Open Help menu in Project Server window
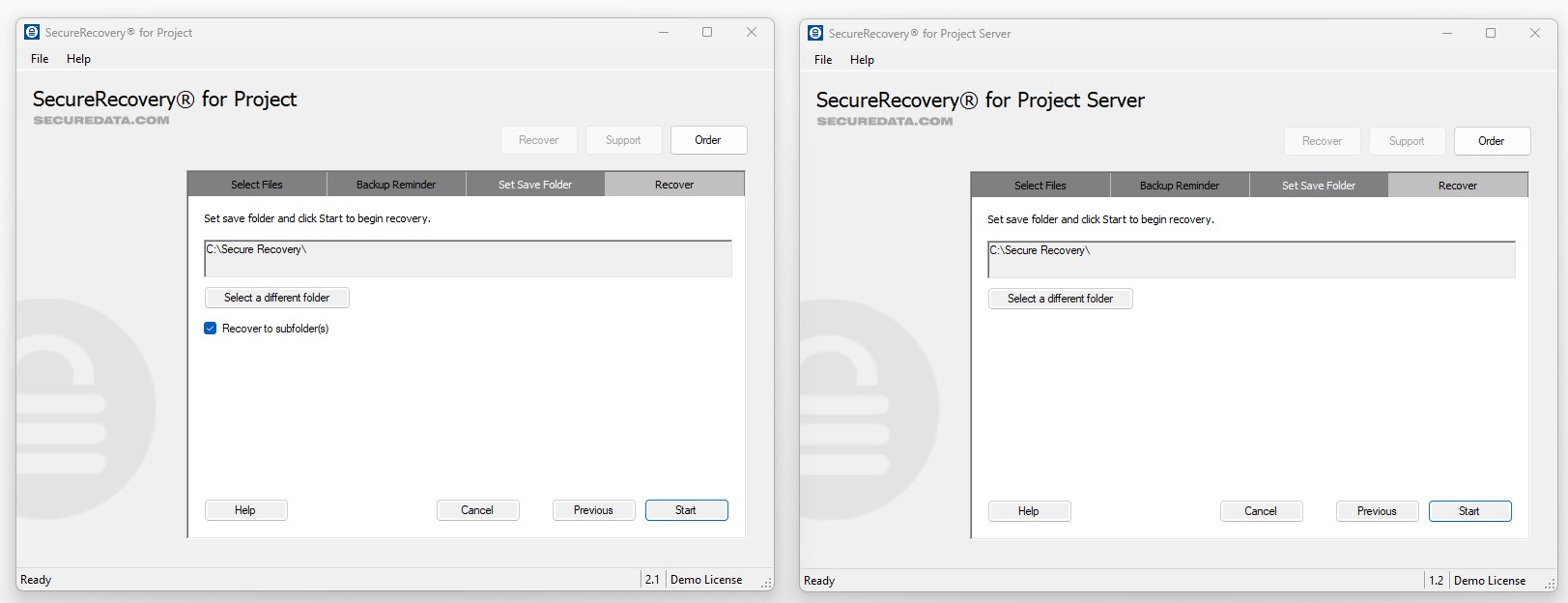Screen dimensions: 1568x603 click(862, 60)
